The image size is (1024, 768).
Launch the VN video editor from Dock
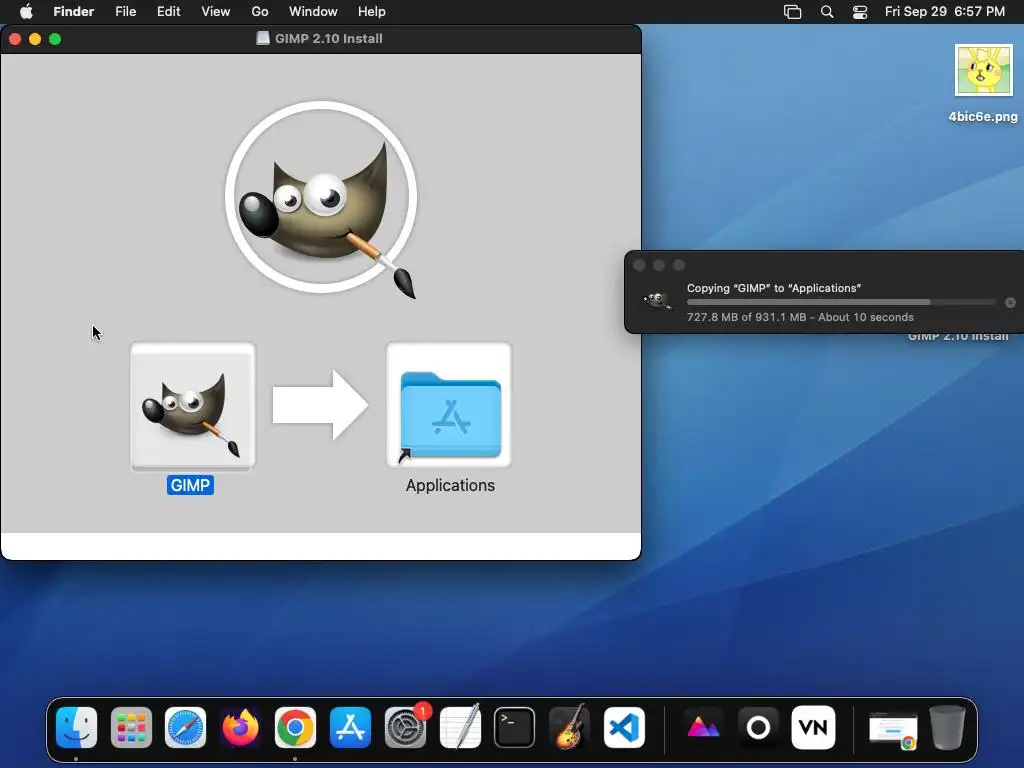[813, 727]
